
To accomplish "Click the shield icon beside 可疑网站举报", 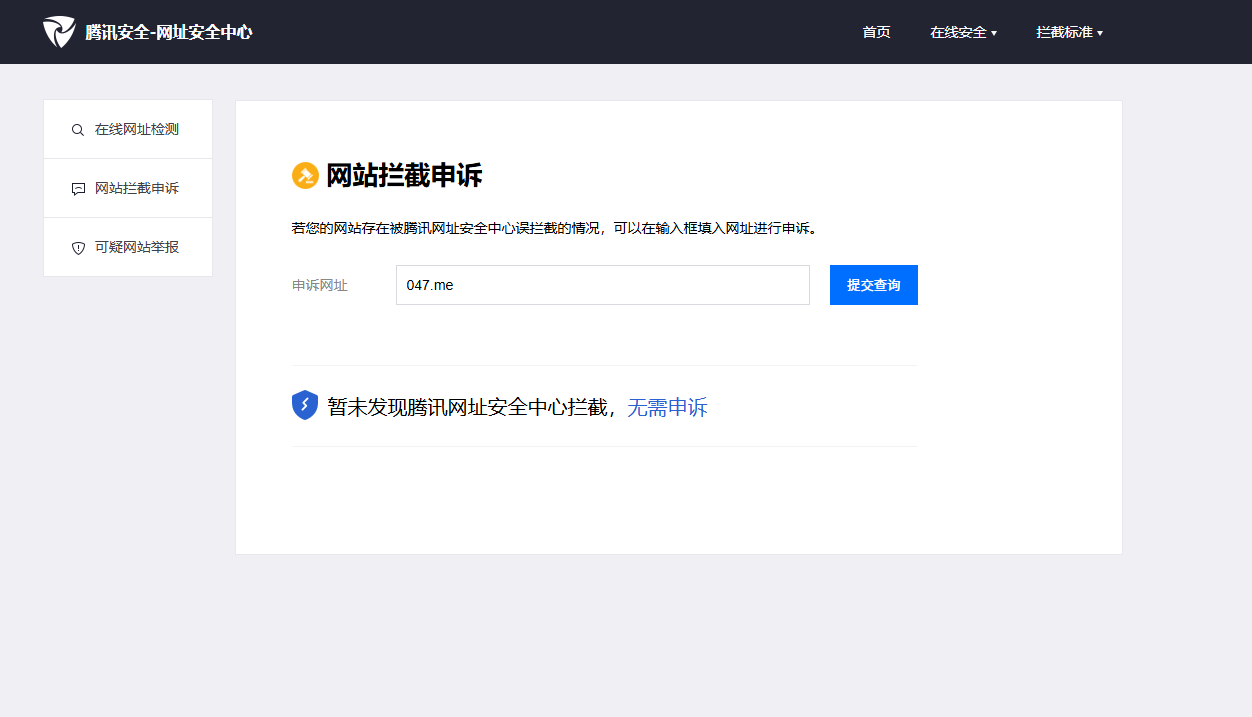I will [x=78, y=248].
